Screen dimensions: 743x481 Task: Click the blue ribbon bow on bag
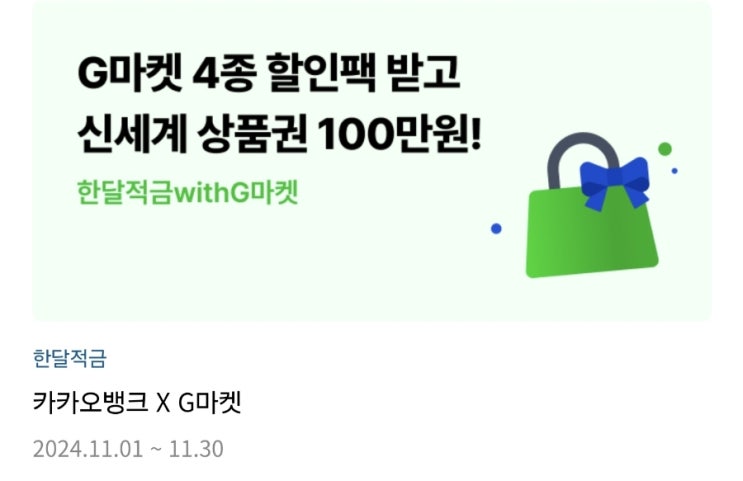tap(615, 183)
